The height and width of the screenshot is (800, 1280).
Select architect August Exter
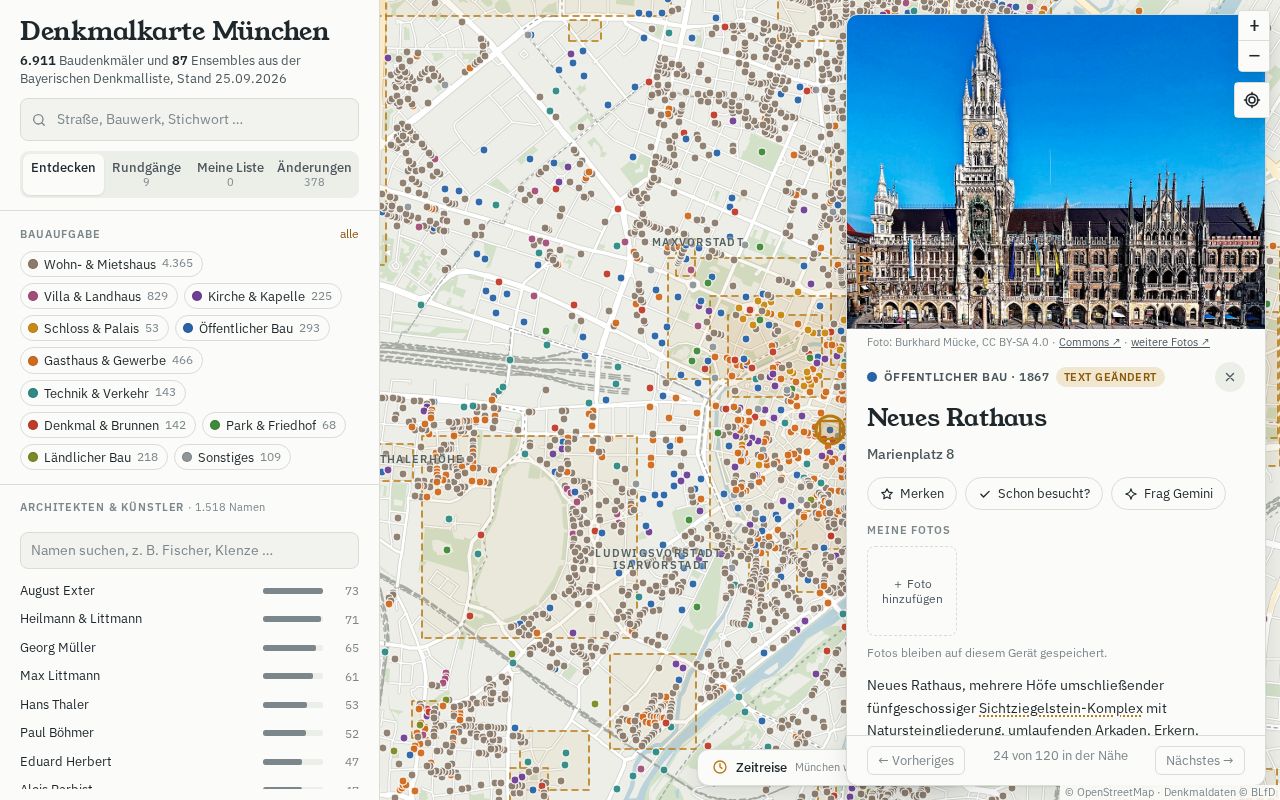[189, 591]
